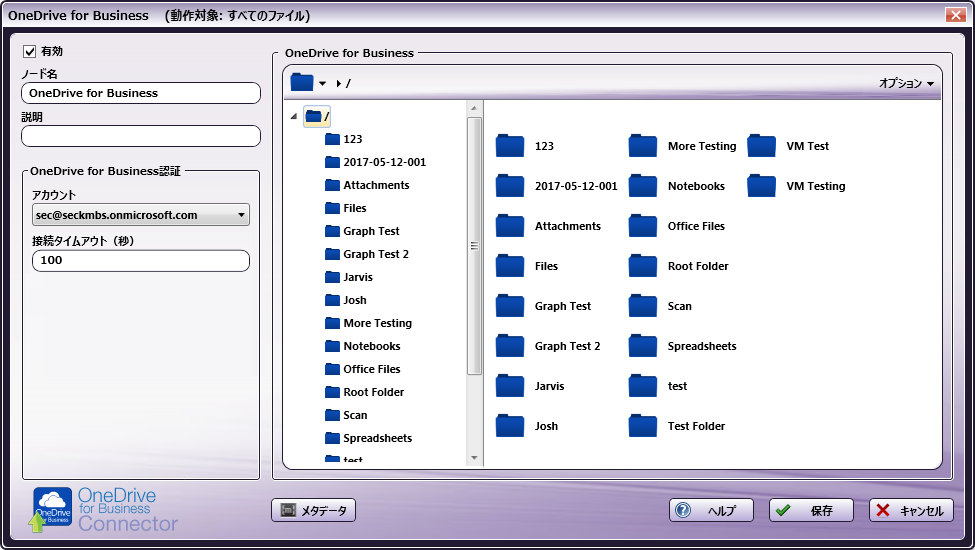Open the Graph Test folder icon in file pane
The image size is (975, 550).
pos(510,306)
